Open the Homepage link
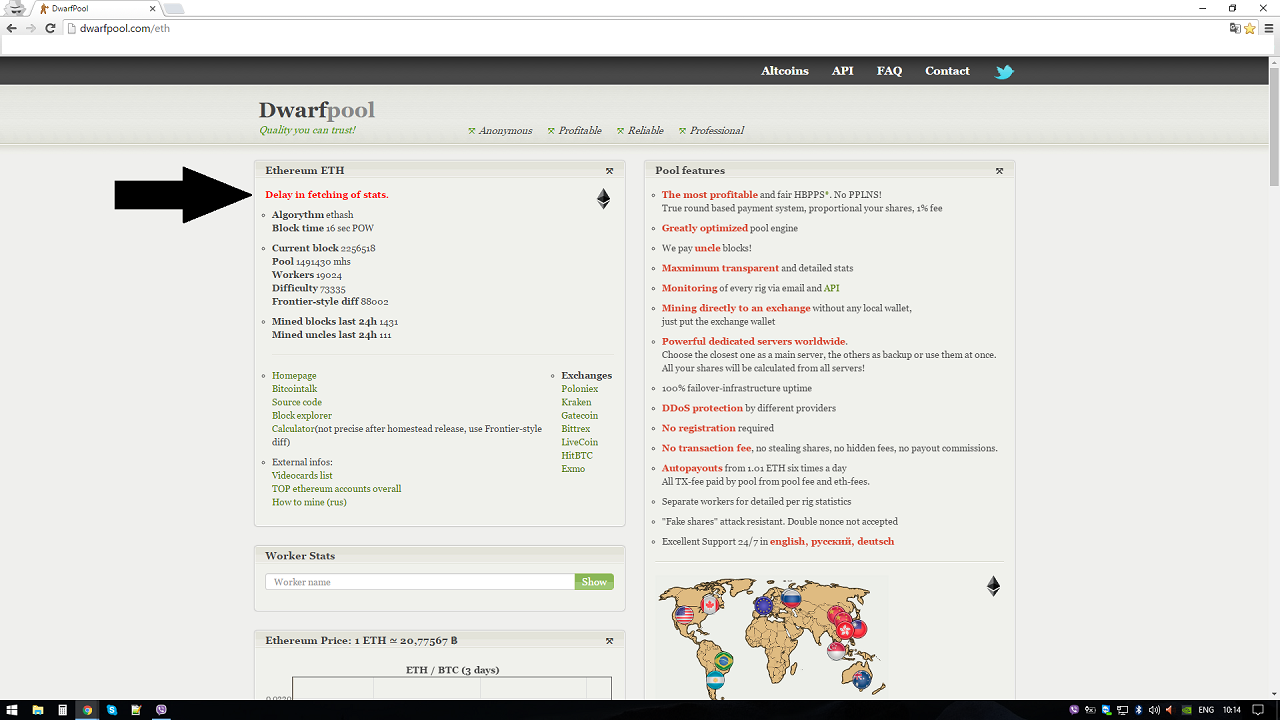The width and height of the screenshot is (1280, 720). pyautogui.click(x=294, y=375)
